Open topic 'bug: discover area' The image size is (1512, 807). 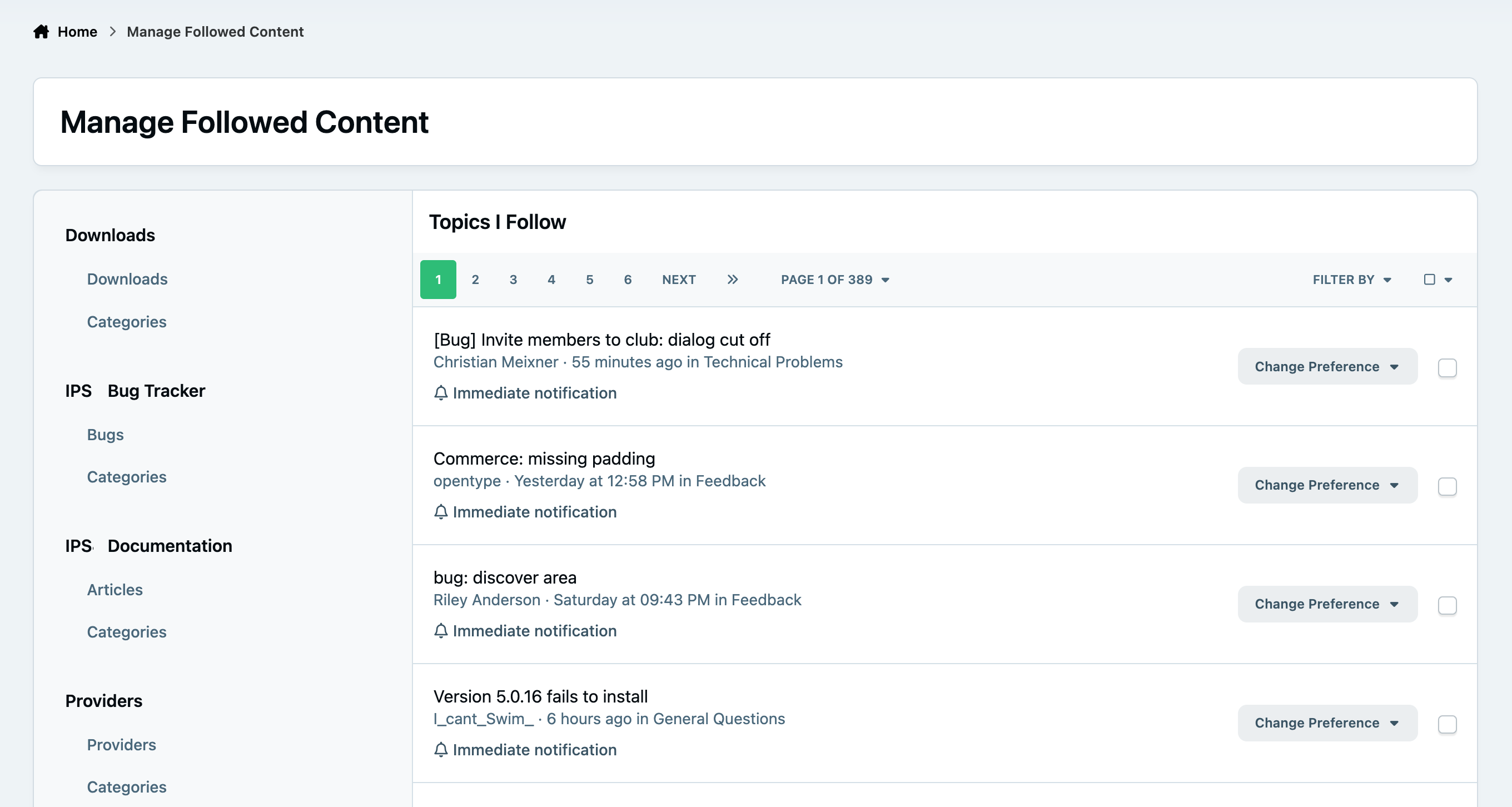(505, 577)
